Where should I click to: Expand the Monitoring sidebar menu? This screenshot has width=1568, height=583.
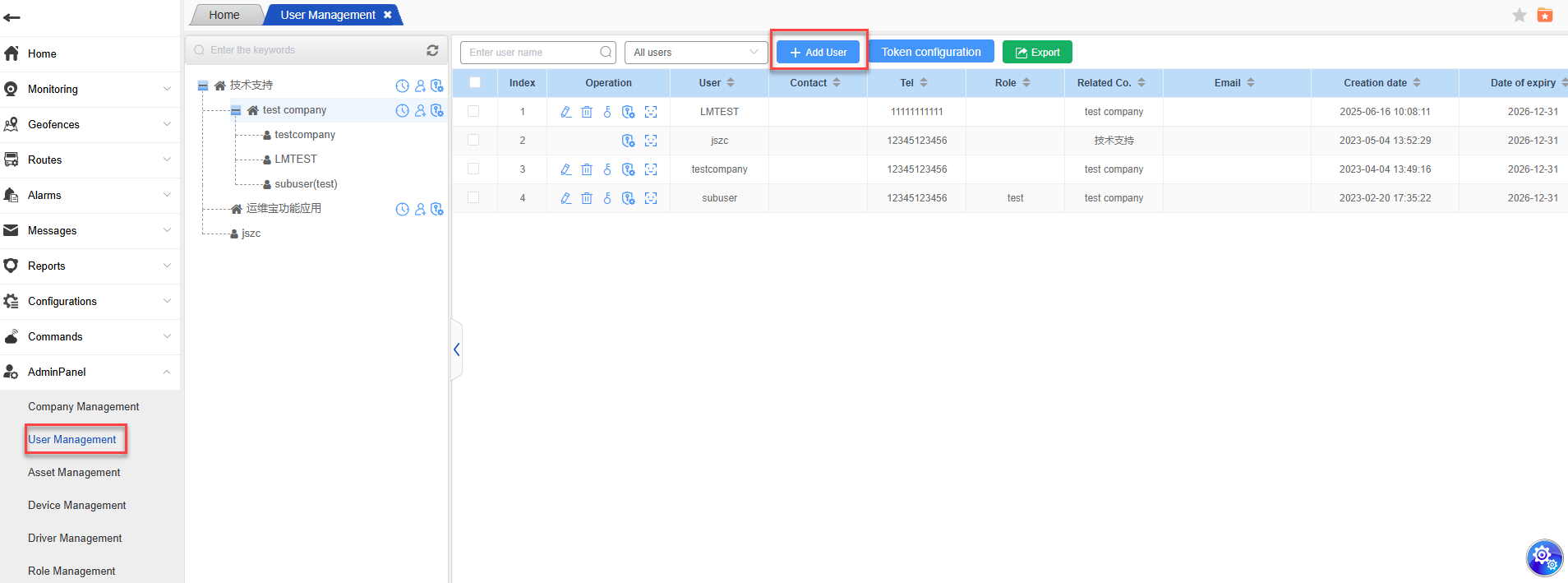coord(90,89)
